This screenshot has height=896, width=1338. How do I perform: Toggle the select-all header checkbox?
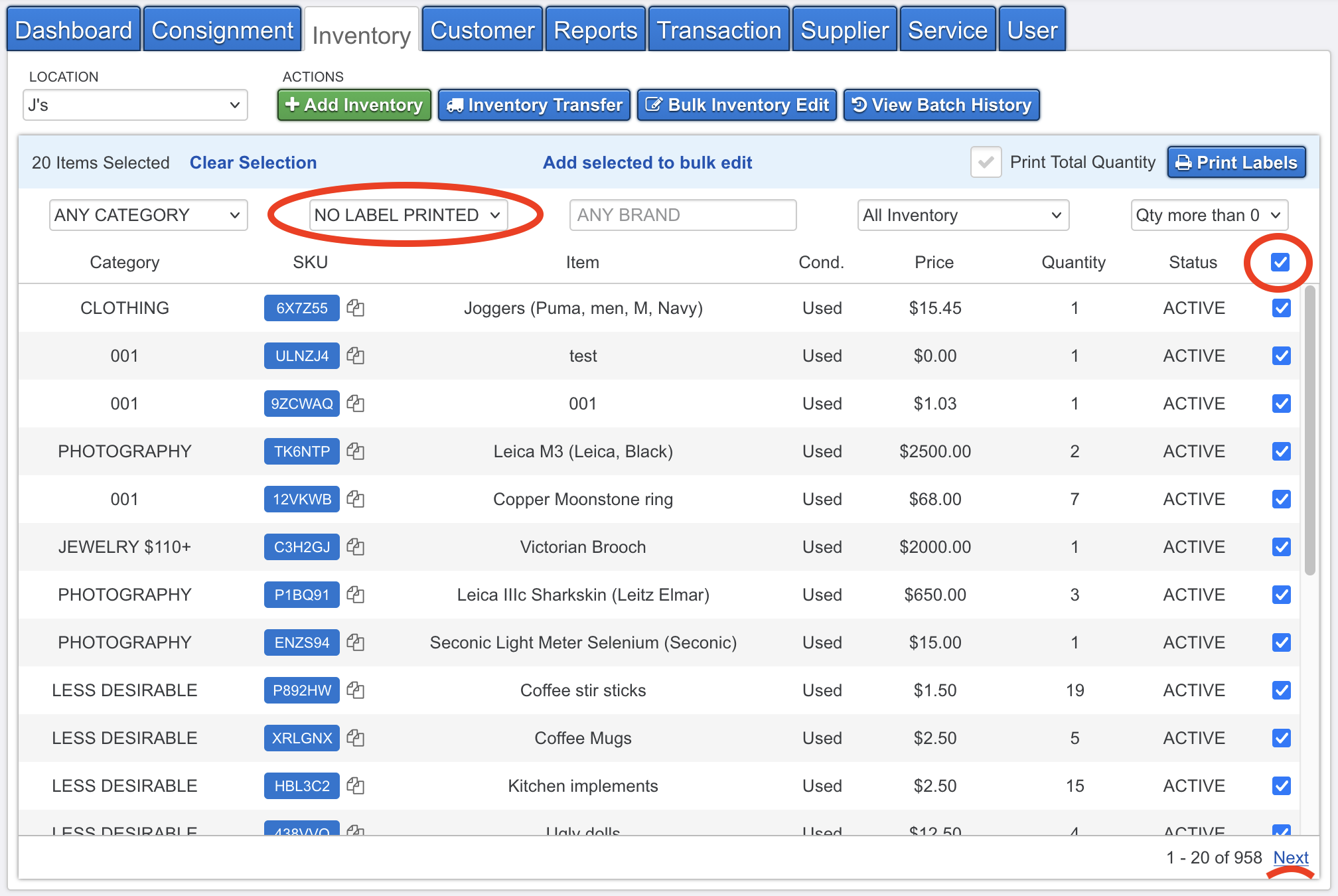[x=1280, y=262]
